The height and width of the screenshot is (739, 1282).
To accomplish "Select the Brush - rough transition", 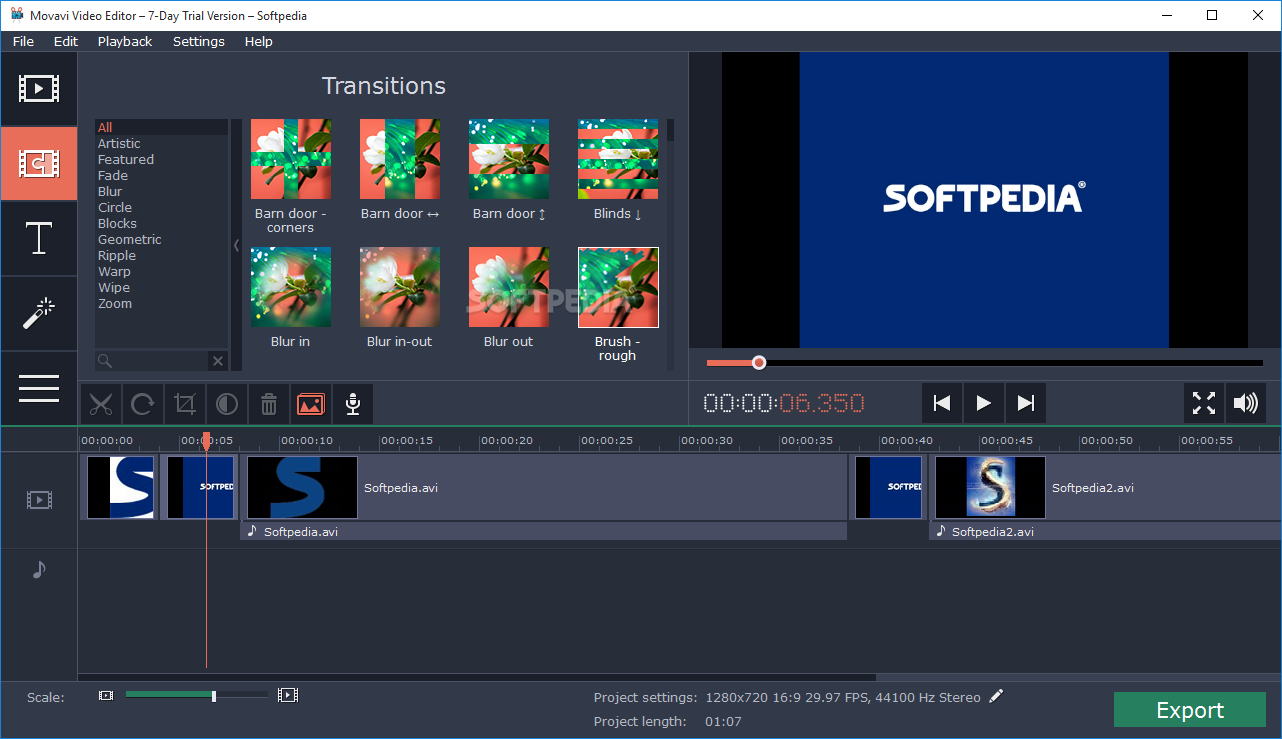I will 618,287.
